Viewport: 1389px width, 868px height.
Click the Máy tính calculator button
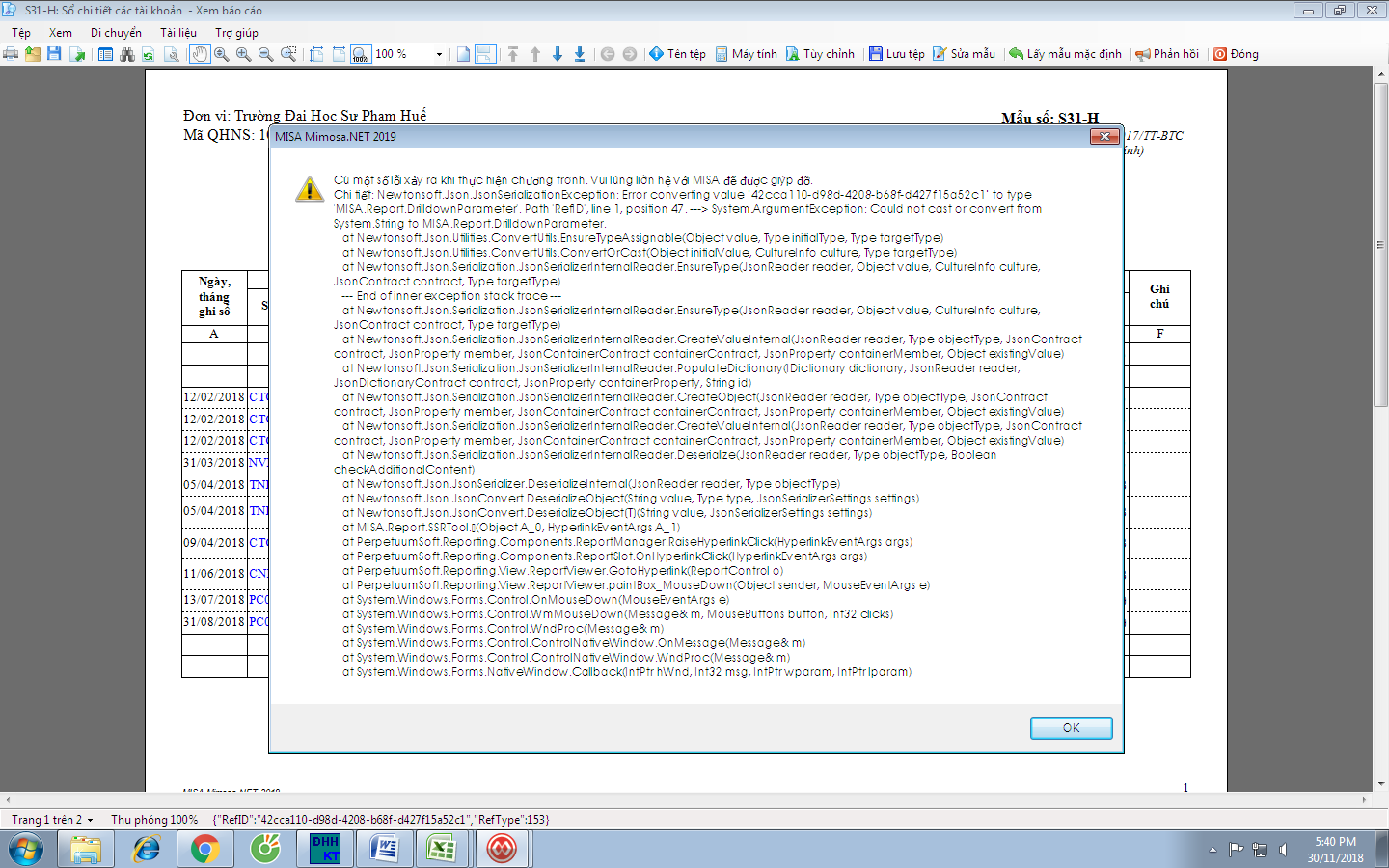pyautogui.click(x=746, y=54)
